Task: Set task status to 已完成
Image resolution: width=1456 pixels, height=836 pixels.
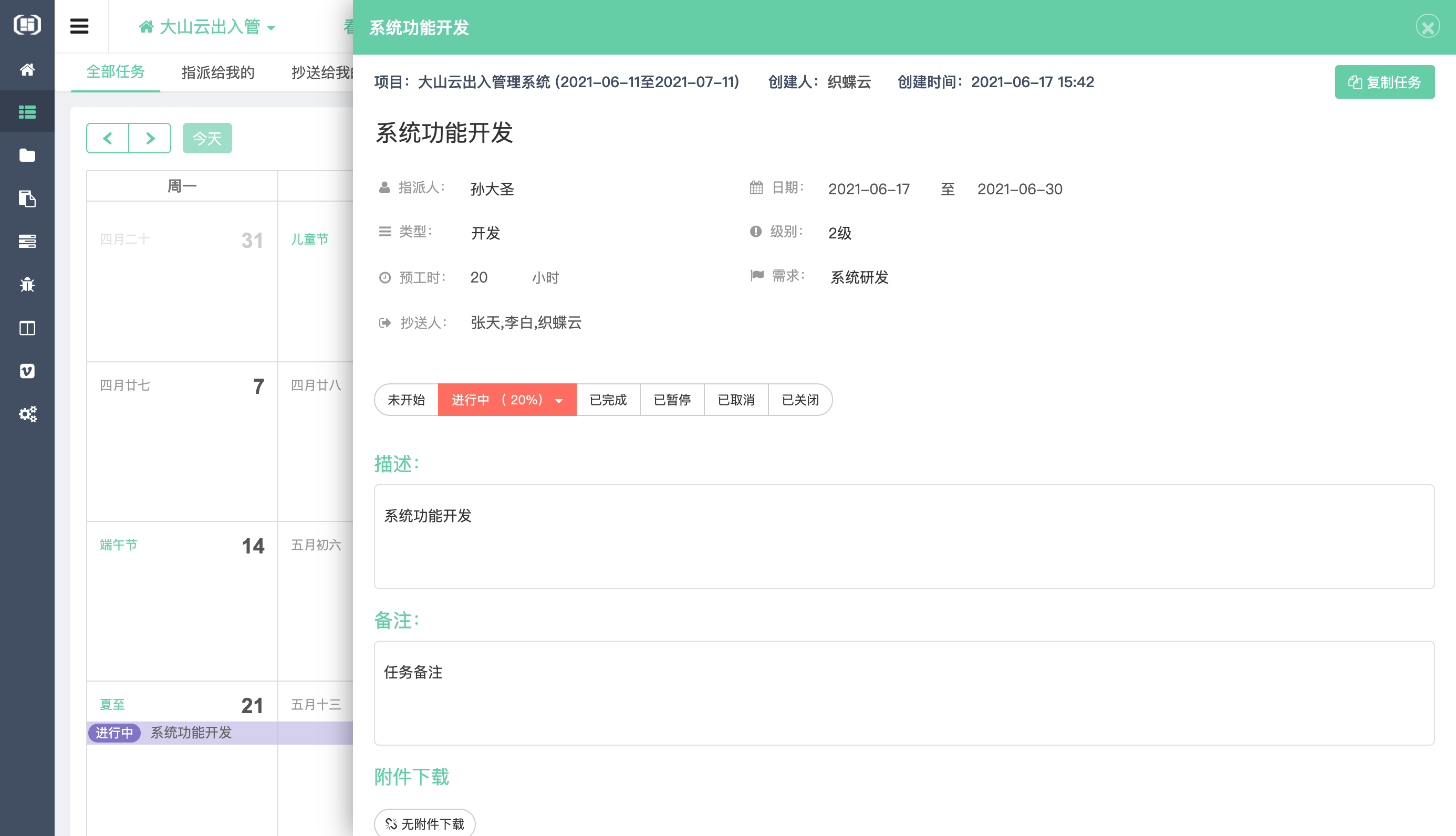Action: 608,400
